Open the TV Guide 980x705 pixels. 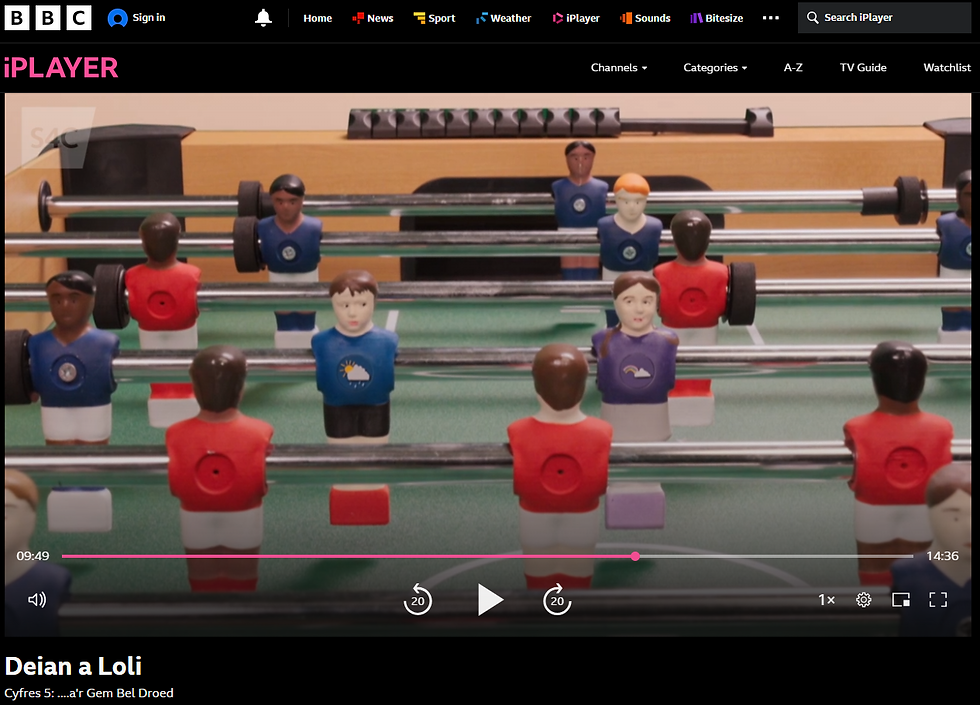pos(862,68)
